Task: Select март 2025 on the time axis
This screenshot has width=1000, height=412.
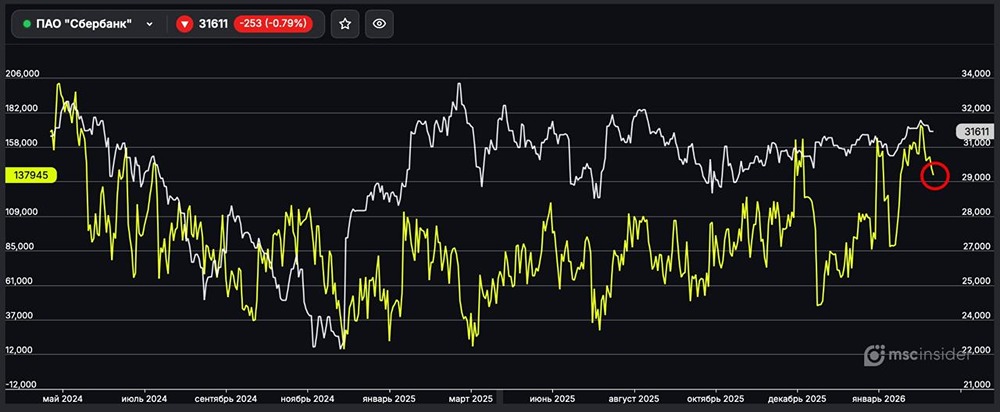Action: click(x=471, y=399)
